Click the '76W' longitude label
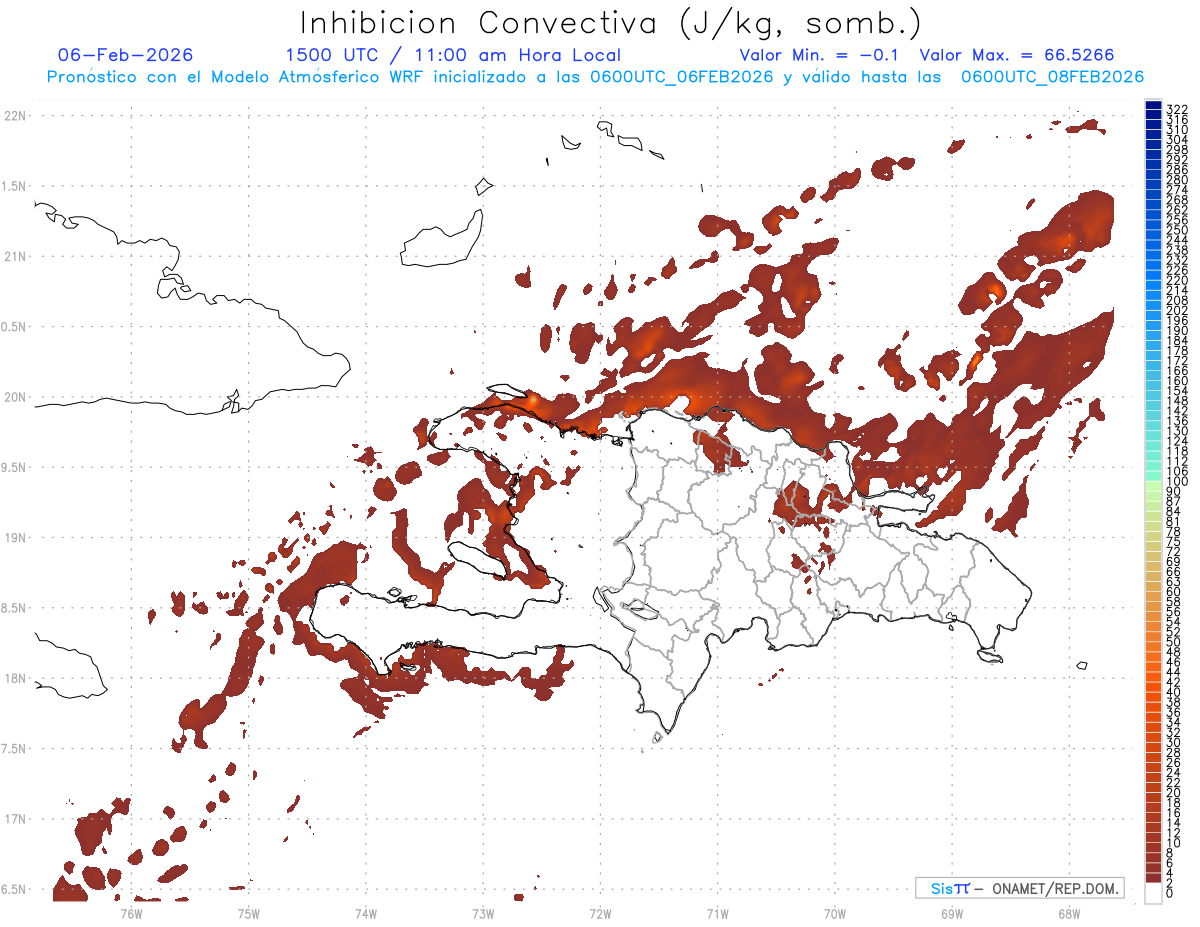Screen dimensions: 1200x927 coord(131,913)
